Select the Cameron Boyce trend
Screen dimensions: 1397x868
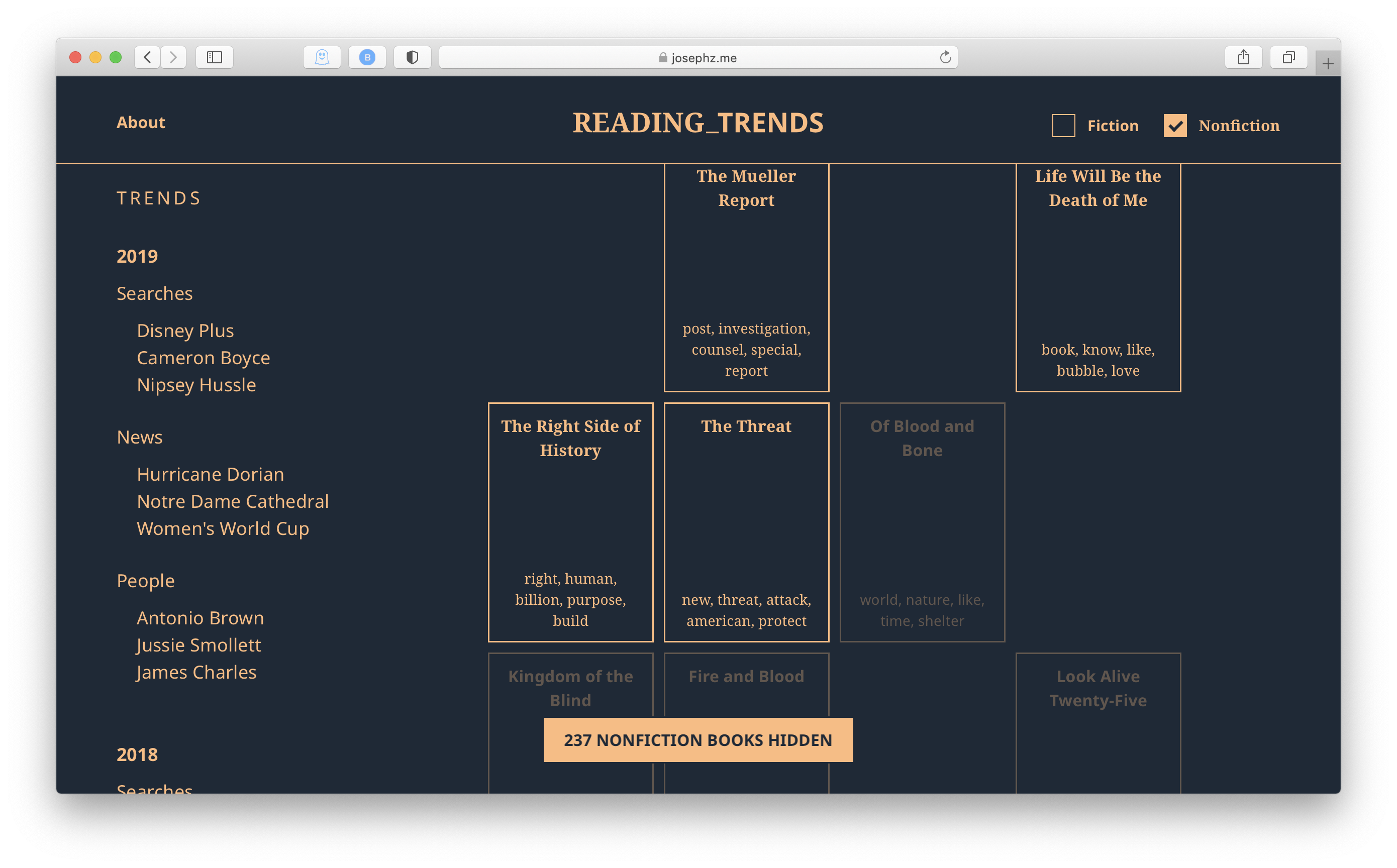coord(203,358)
